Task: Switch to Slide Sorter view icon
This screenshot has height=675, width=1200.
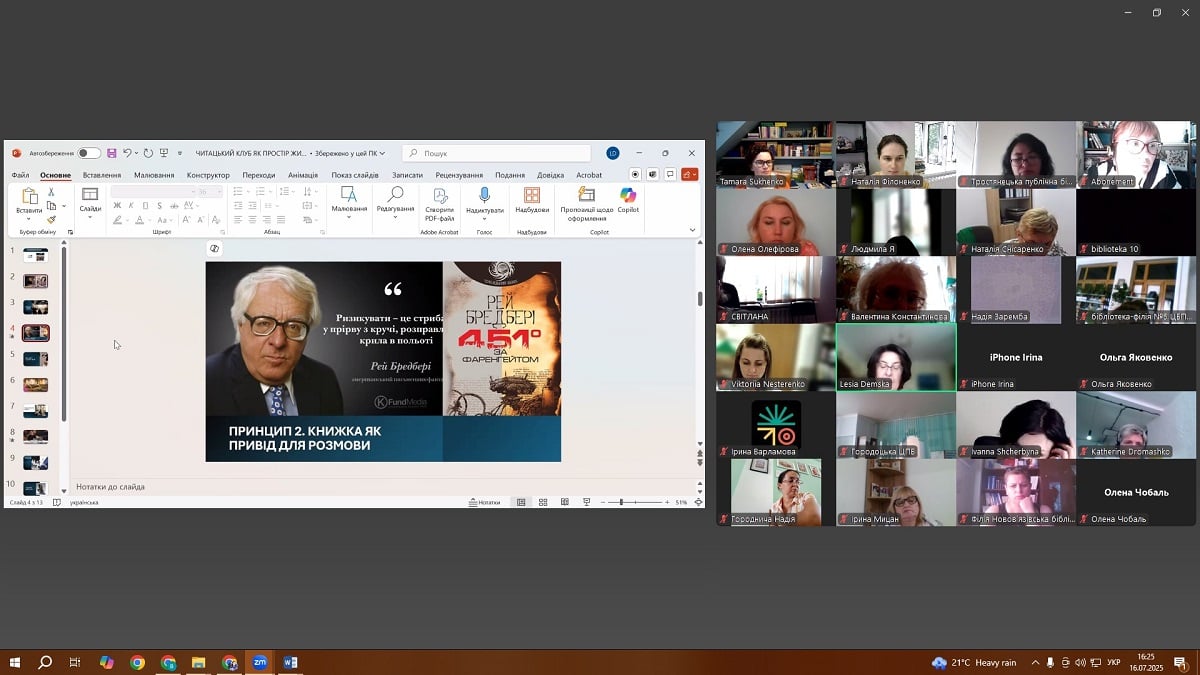Action: pos(543,502)
